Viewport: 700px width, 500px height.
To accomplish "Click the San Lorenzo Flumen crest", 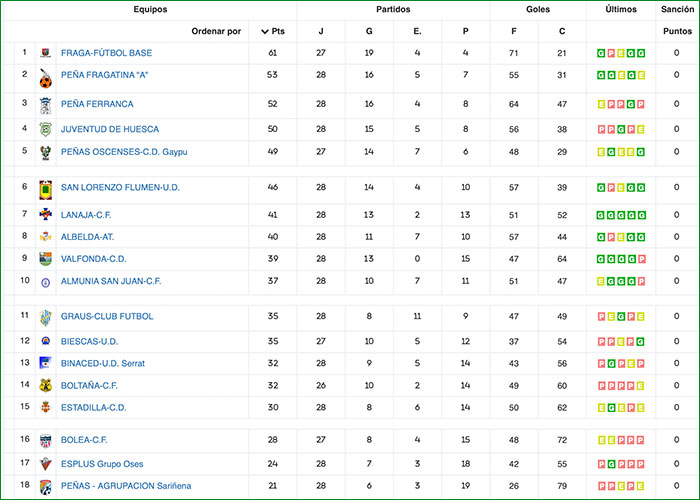I will (x=44, y=188).
